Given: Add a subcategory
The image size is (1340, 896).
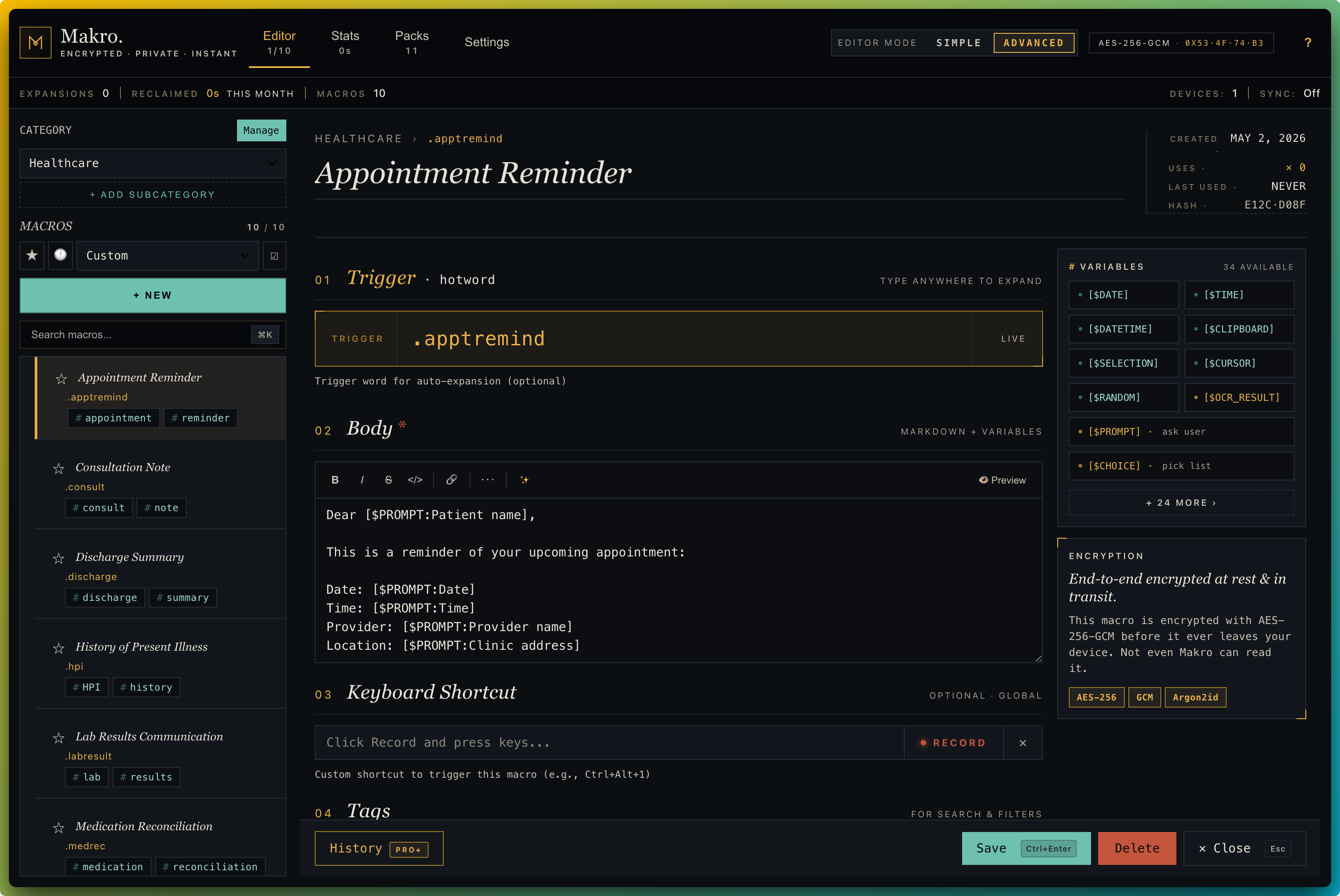Looking at the screenshot, I should tap(152, 195).
